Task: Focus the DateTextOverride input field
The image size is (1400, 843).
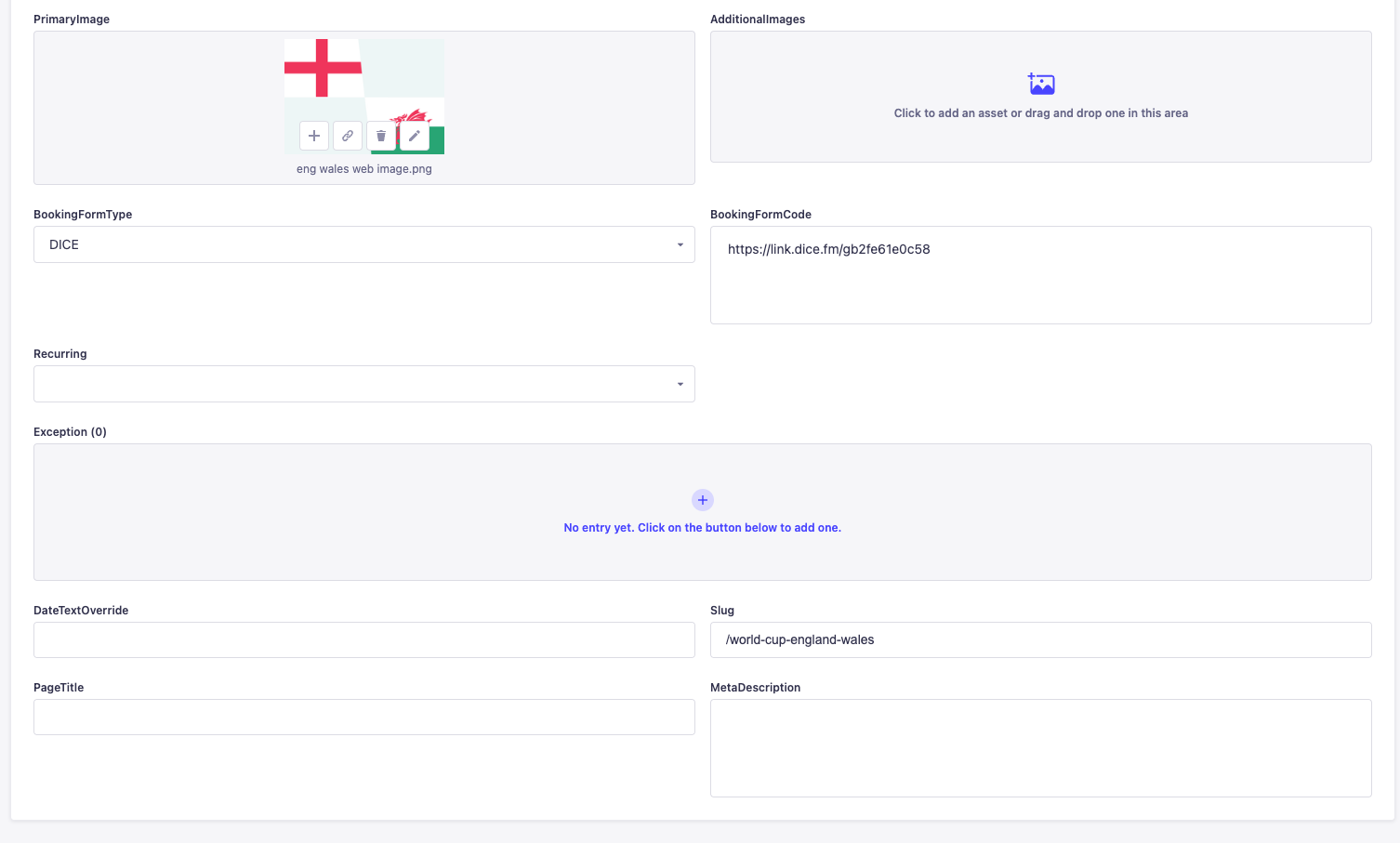Action: click(x=363, y=640)
